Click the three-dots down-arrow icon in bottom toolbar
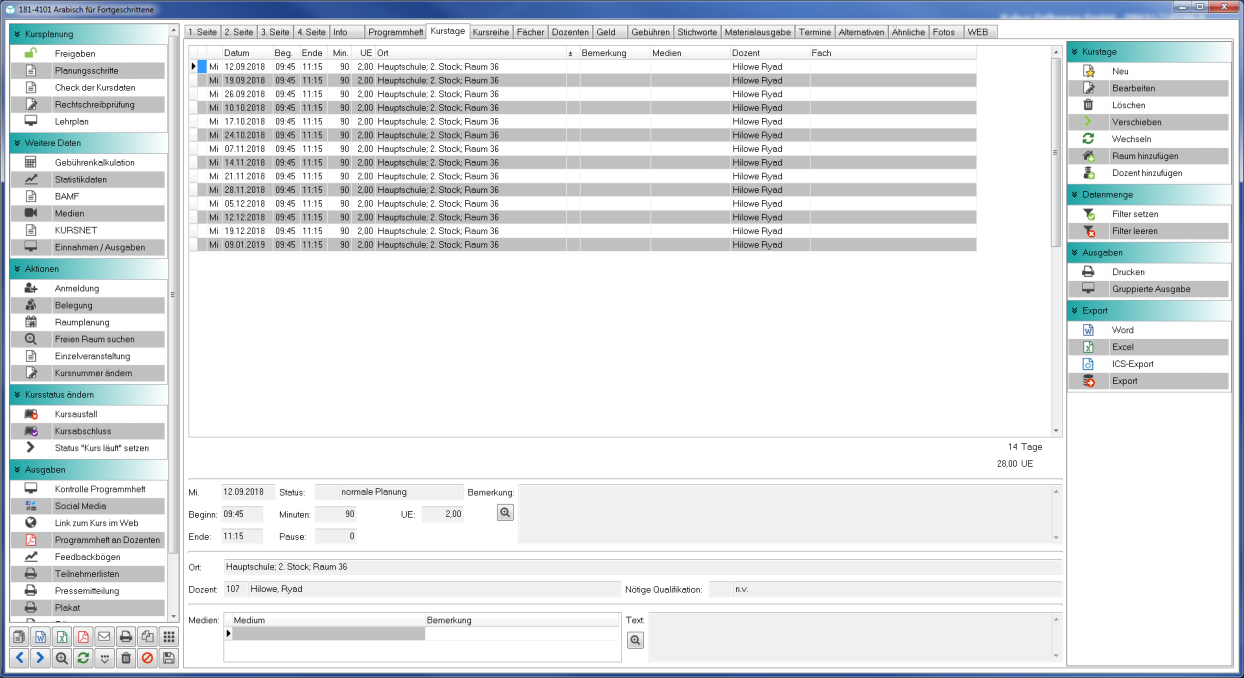Screen dimensions: 1244x678 click(104, 658)
